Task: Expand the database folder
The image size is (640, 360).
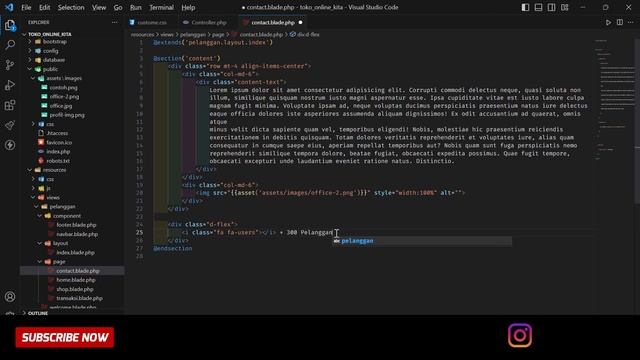Action: tap(54, 60)
